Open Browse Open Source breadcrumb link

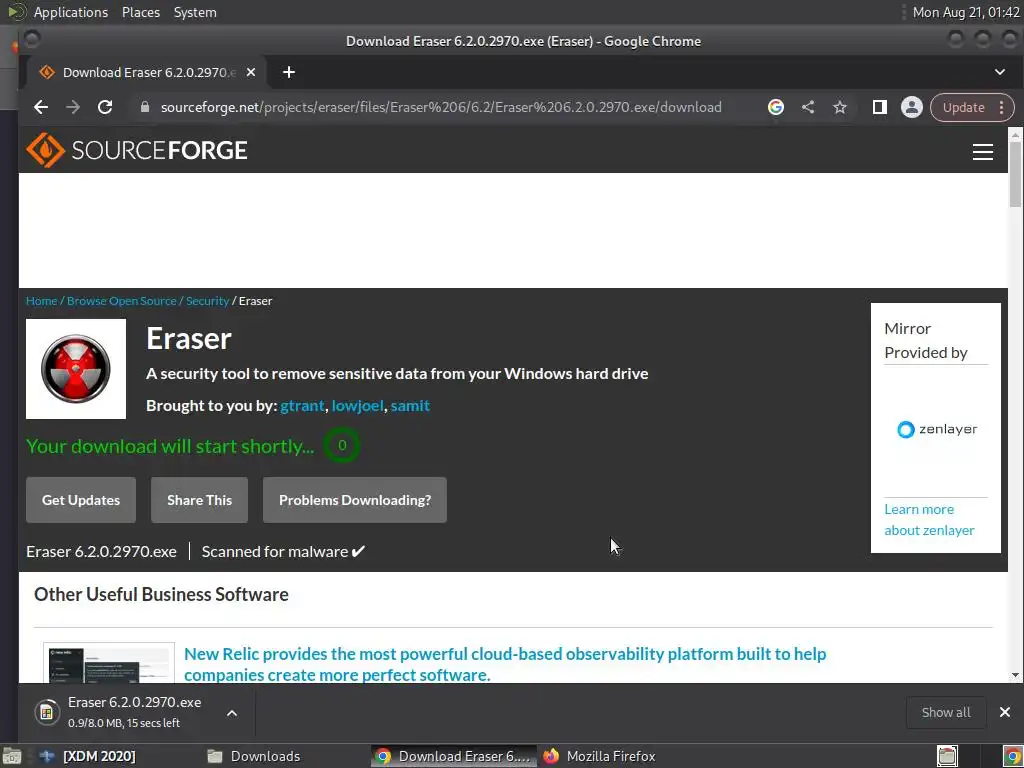click(x=121, y=301)
